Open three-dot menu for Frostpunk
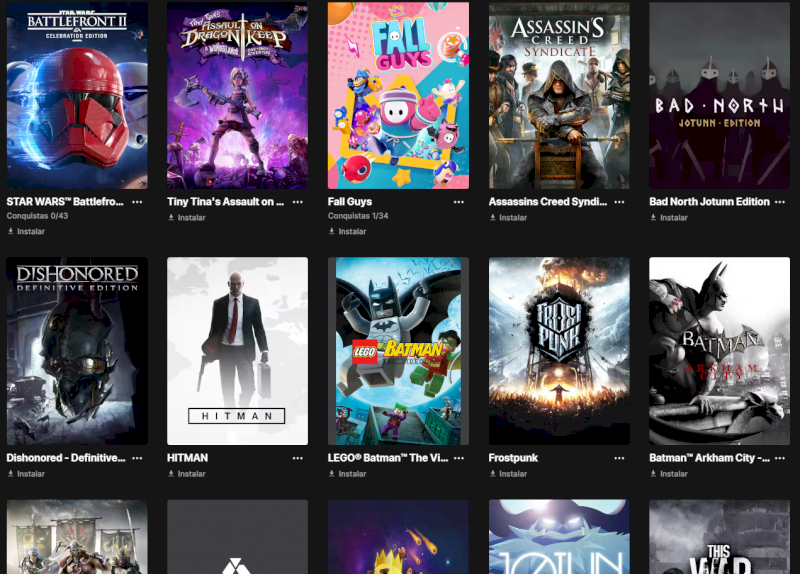Screen dimensions: 800x574 (619, 458)
